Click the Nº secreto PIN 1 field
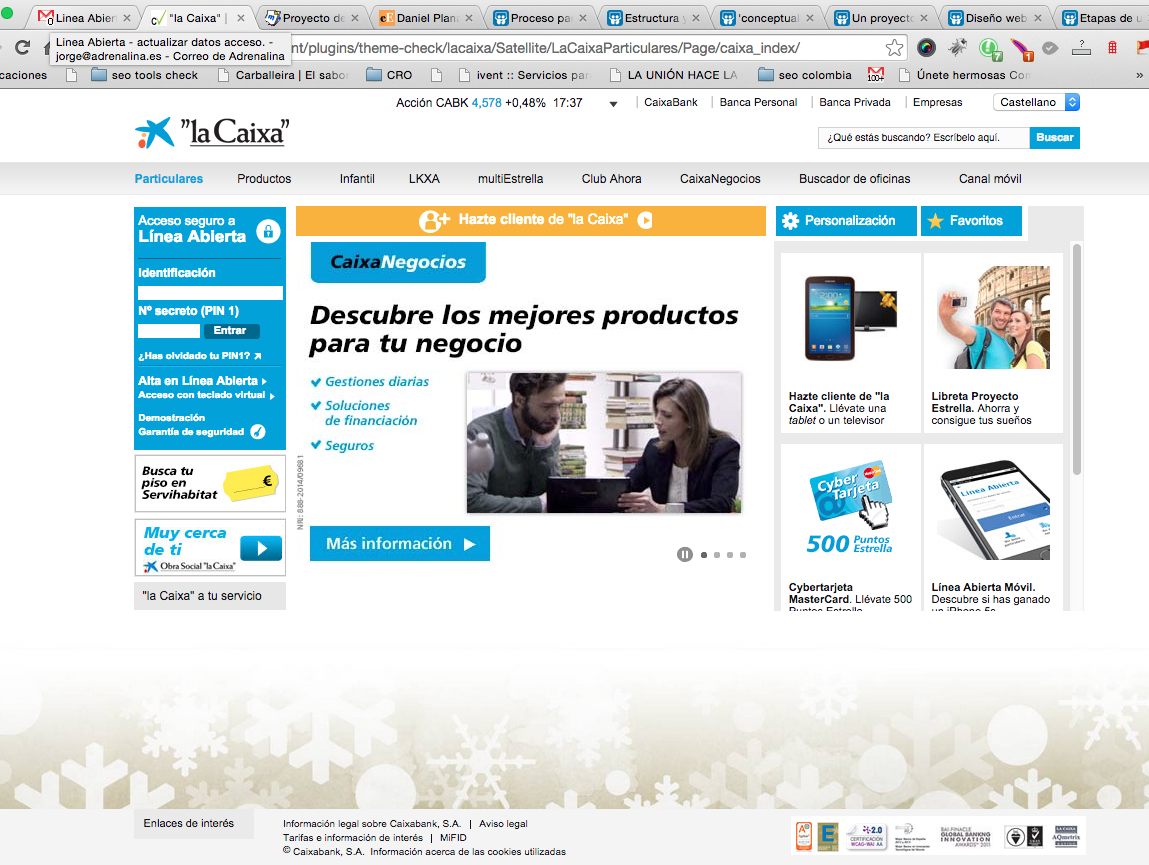 click(169, 331)
